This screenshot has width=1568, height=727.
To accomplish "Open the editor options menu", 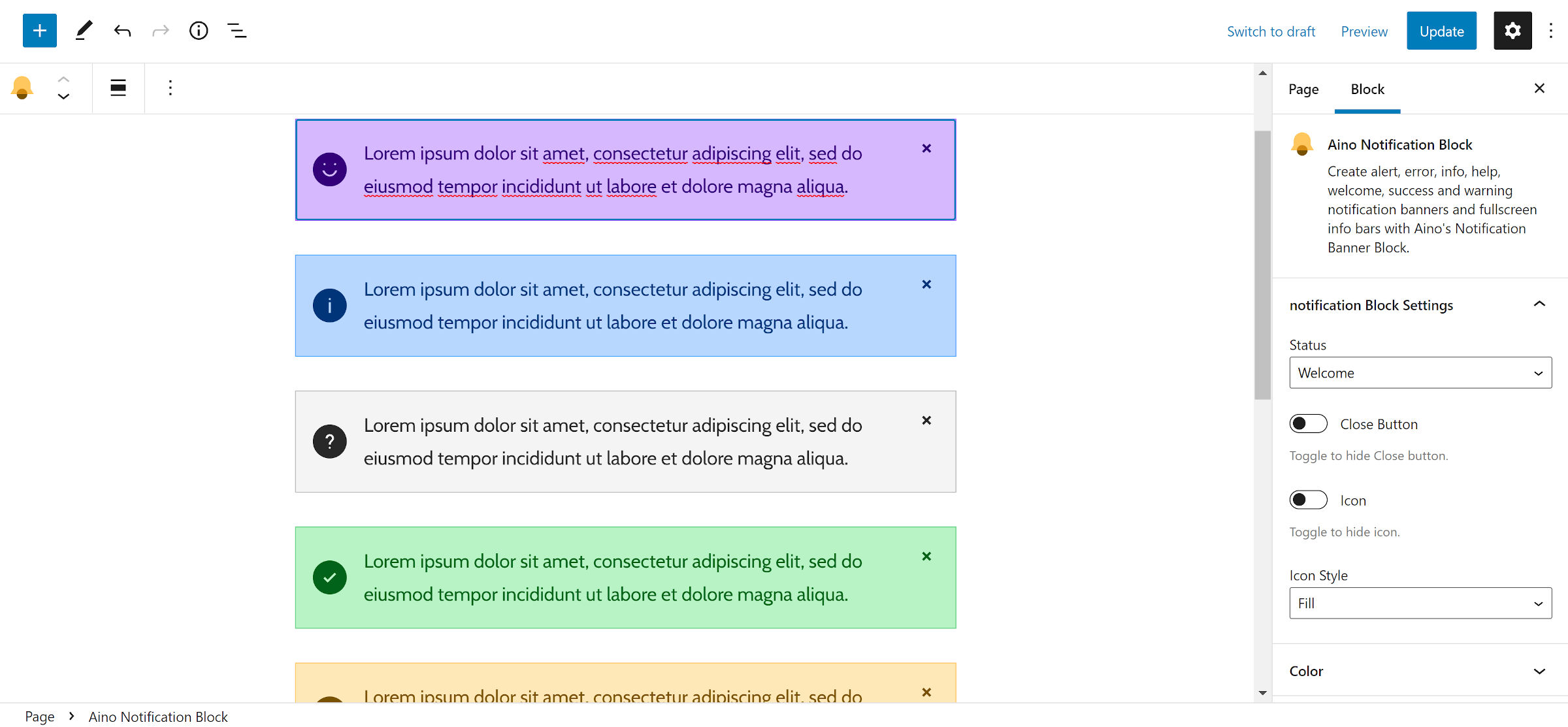I will click(x=1551, y=30).
